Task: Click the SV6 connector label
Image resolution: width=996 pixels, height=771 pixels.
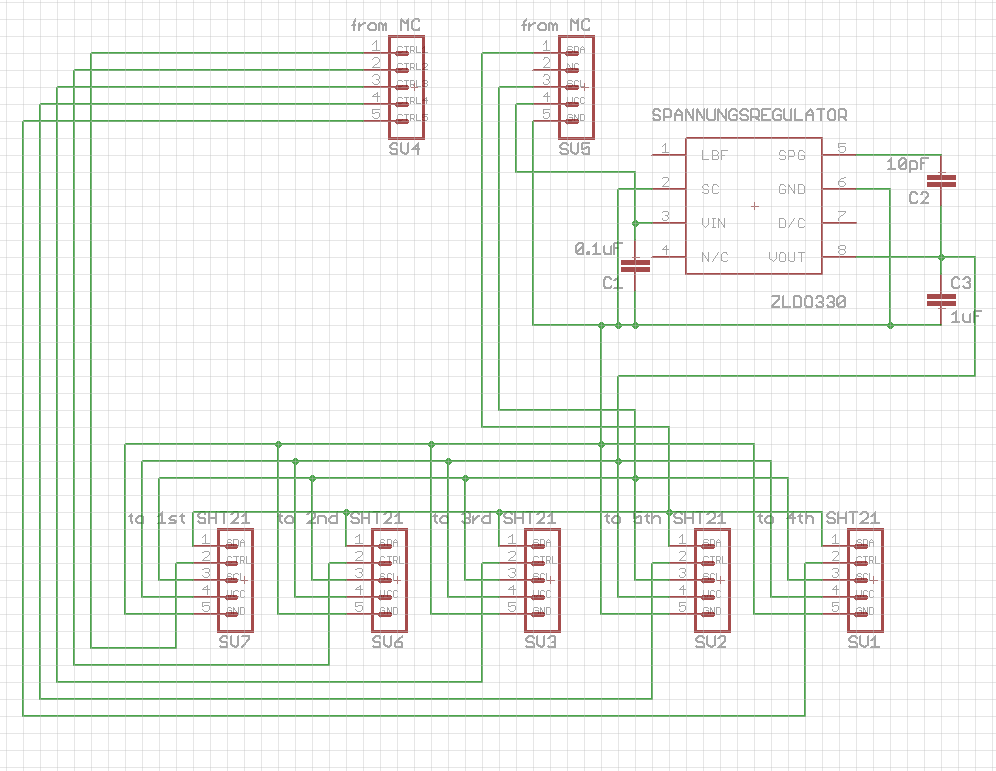Action: (387, 642)
